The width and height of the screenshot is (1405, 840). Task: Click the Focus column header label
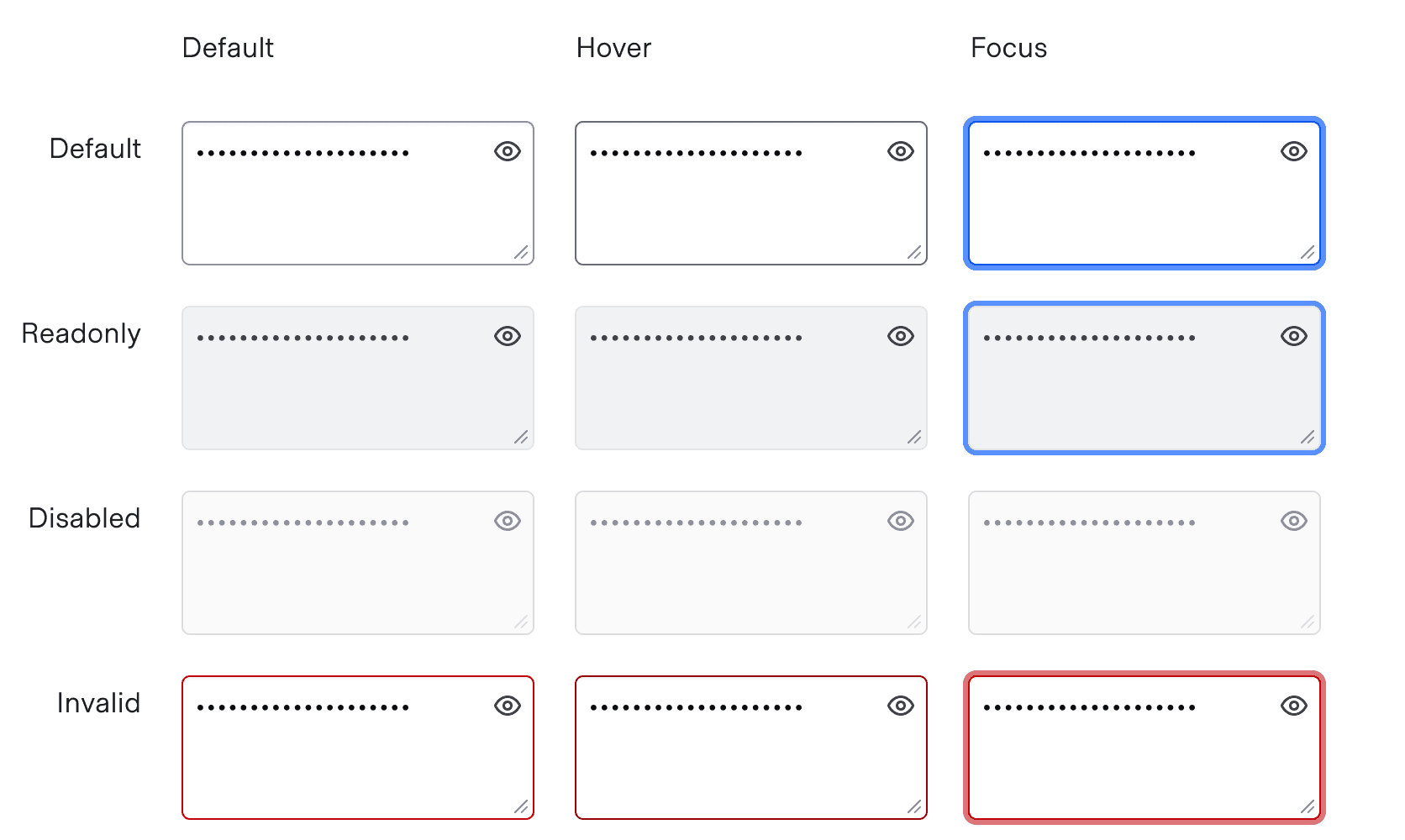pyautogui.click(x=1008, y=48)
